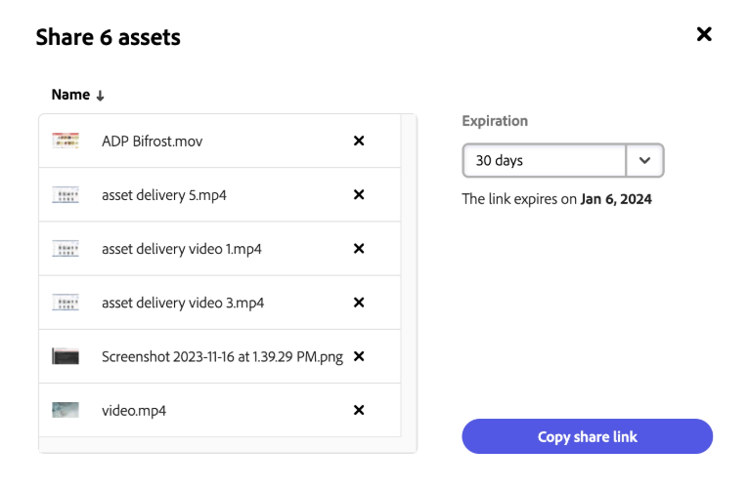Toggle Name column sort arrow
The image size is (750, 488).
(x=100, y=96)
